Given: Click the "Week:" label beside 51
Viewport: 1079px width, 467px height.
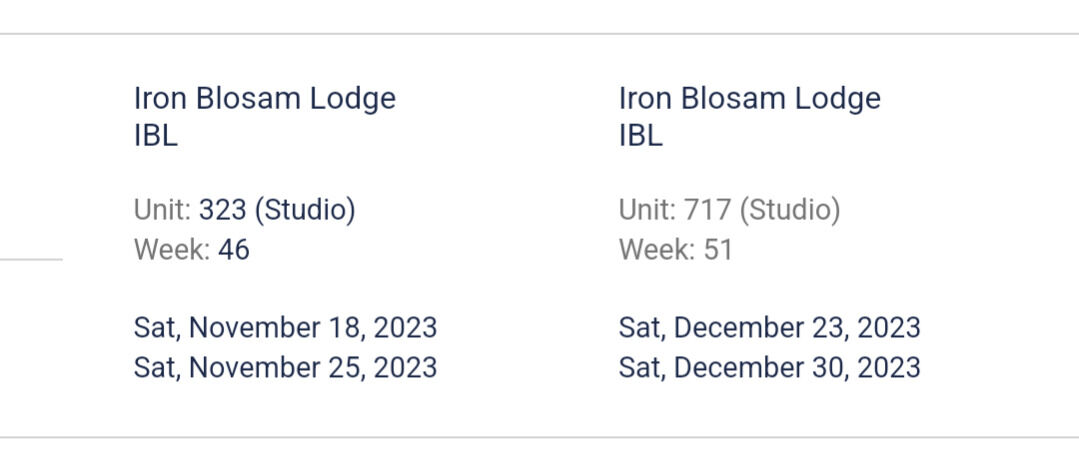Looking at the screenshot, I should click(657, 249).
